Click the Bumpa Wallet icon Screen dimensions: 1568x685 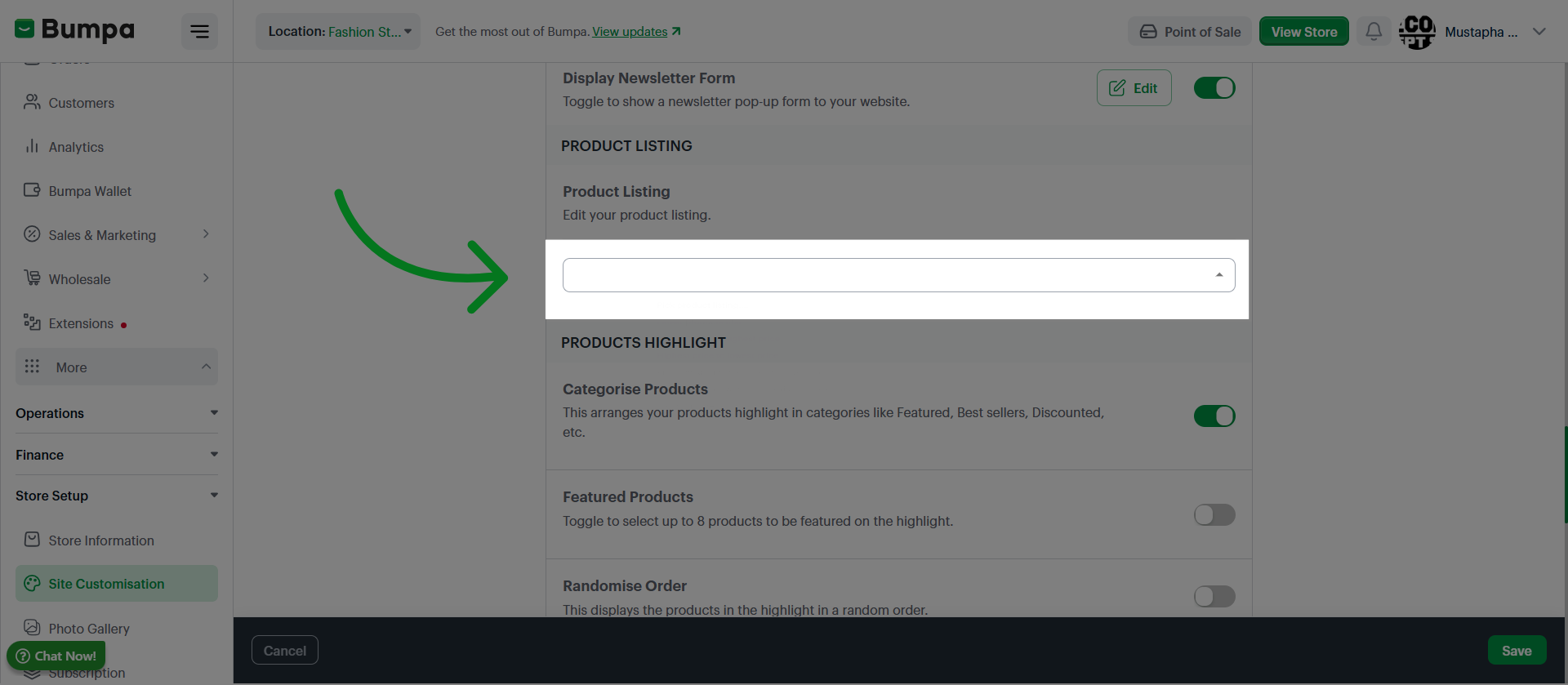pyautogui.click(x=32, y=190)
